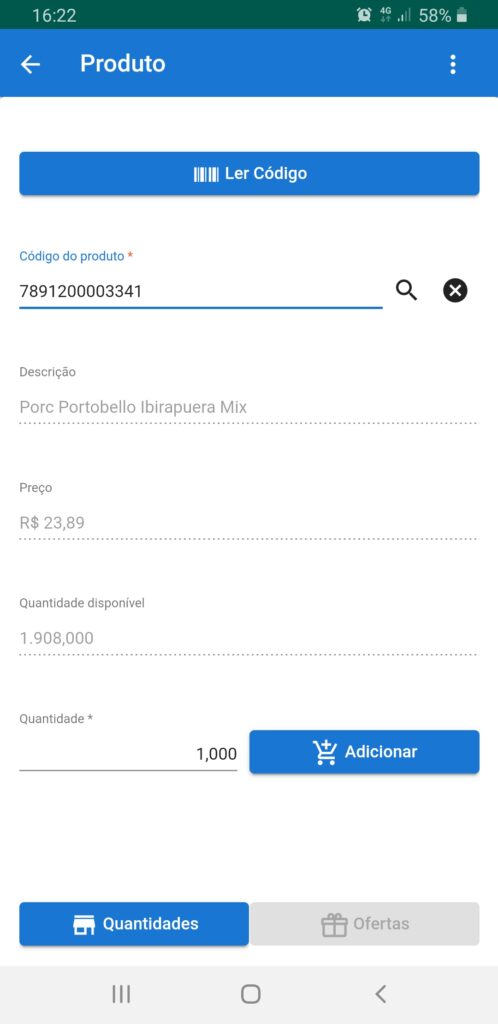Tap the Preço field value
Viewport: 498px width, 1024px height.
pyautogui.click(x=52, y=523)
